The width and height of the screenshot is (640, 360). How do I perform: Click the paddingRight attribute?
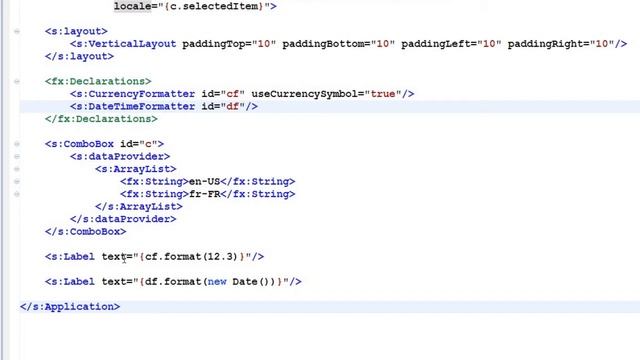(x=561, y=44)
